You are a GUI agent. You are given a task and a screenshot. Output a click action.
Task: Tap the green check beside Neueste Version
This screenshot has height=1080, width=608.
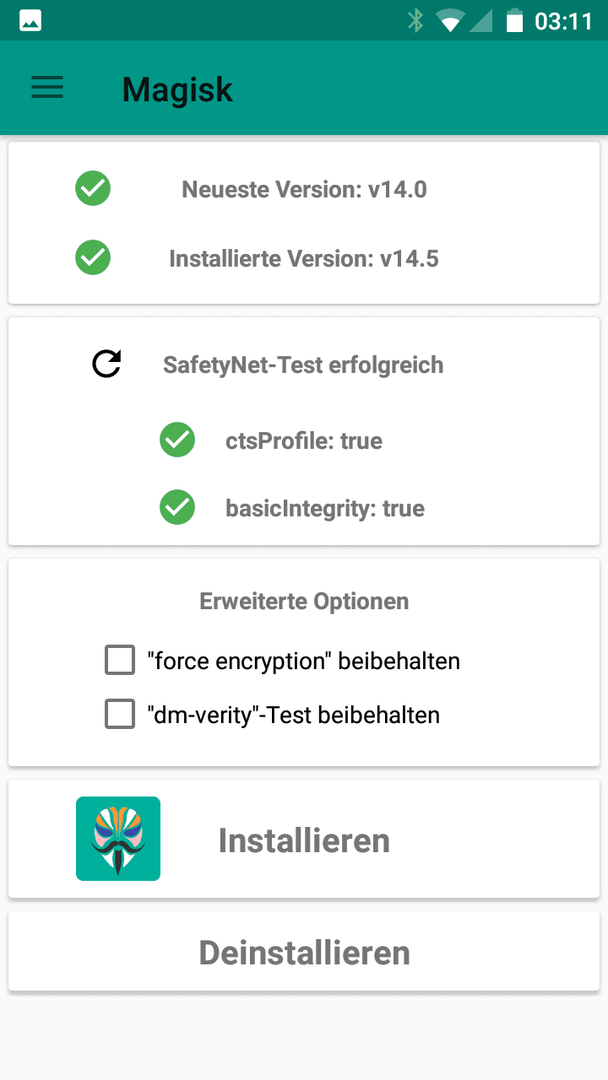coord(93,188)
